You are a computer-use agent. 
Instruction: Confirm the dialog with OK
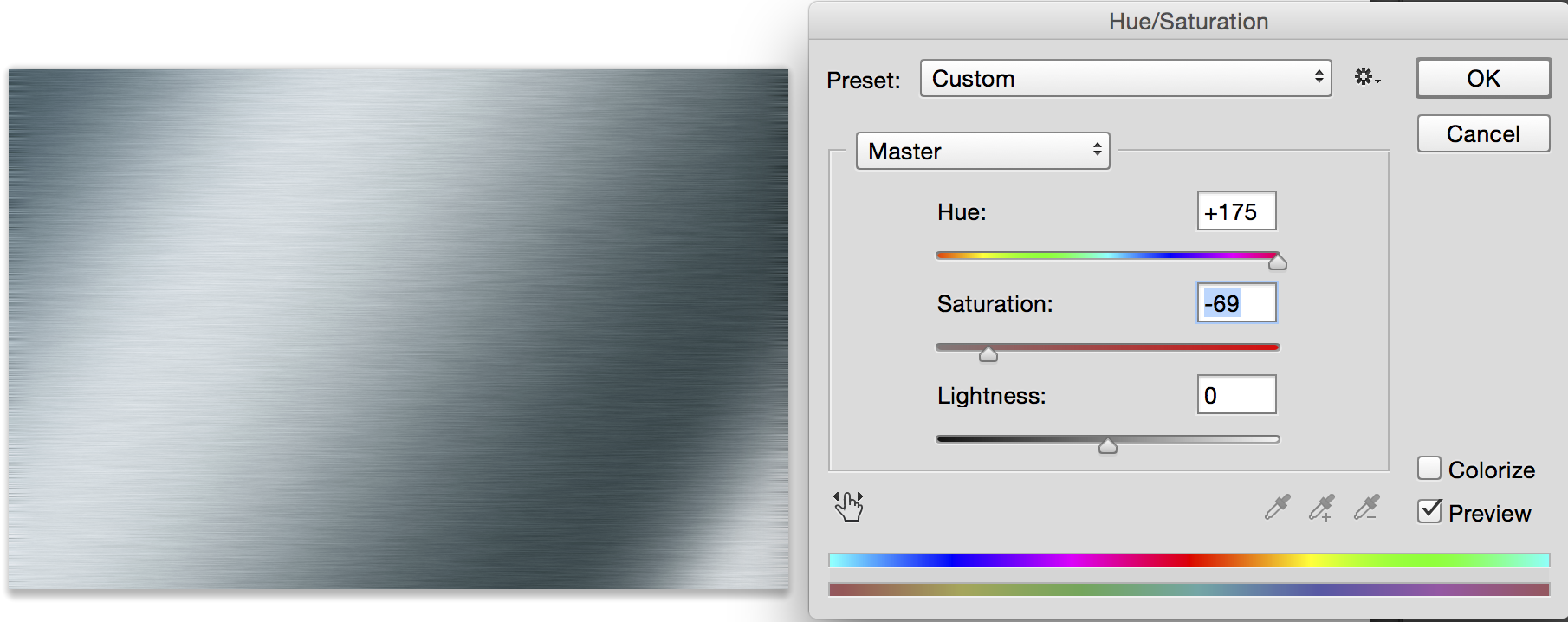point(1483,79)
